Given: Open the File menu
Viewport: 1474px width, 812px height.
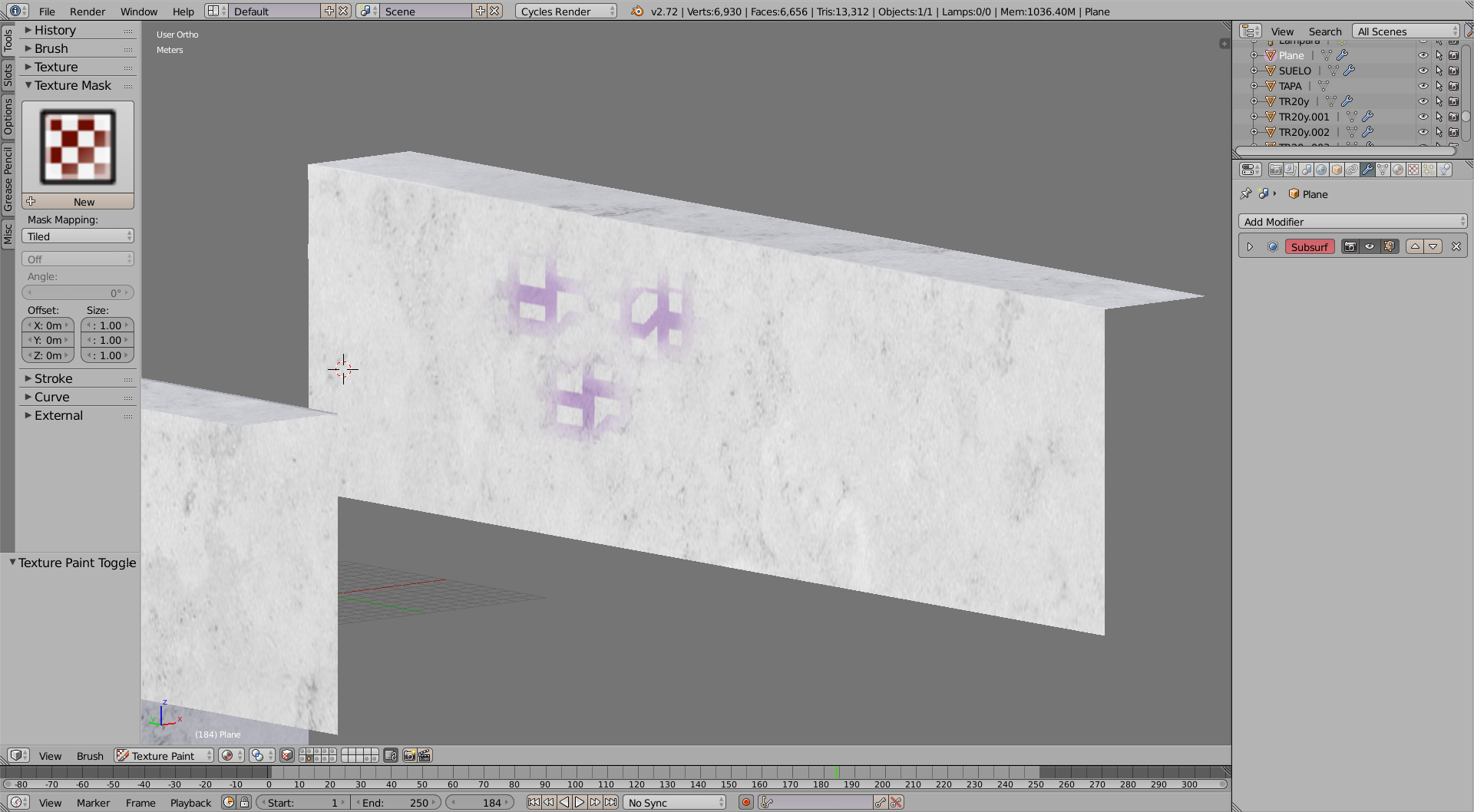Looking at the screenshot, I should click(47, 12).
